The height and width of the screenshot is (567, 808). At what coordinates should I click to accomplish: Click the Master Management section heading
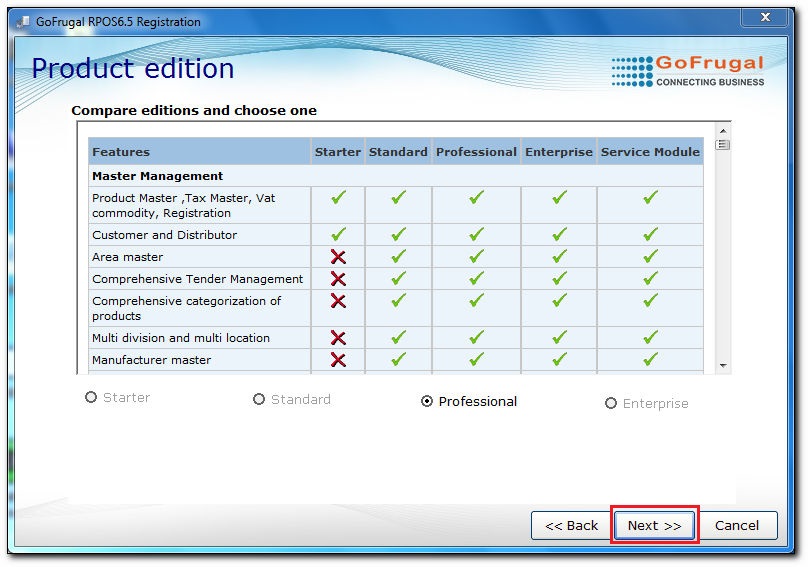[158, 176]
